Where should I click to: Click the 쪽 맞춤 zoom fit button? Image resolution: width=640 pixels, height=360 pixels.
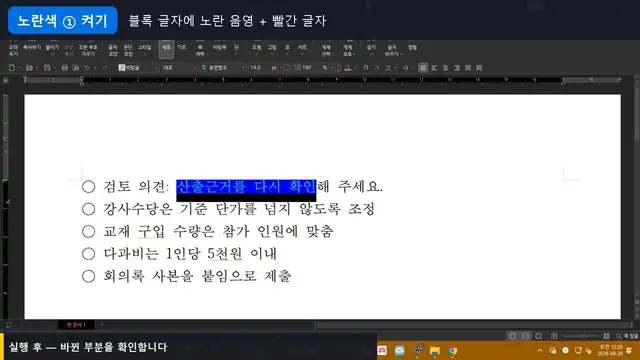(x=627, y=336)
